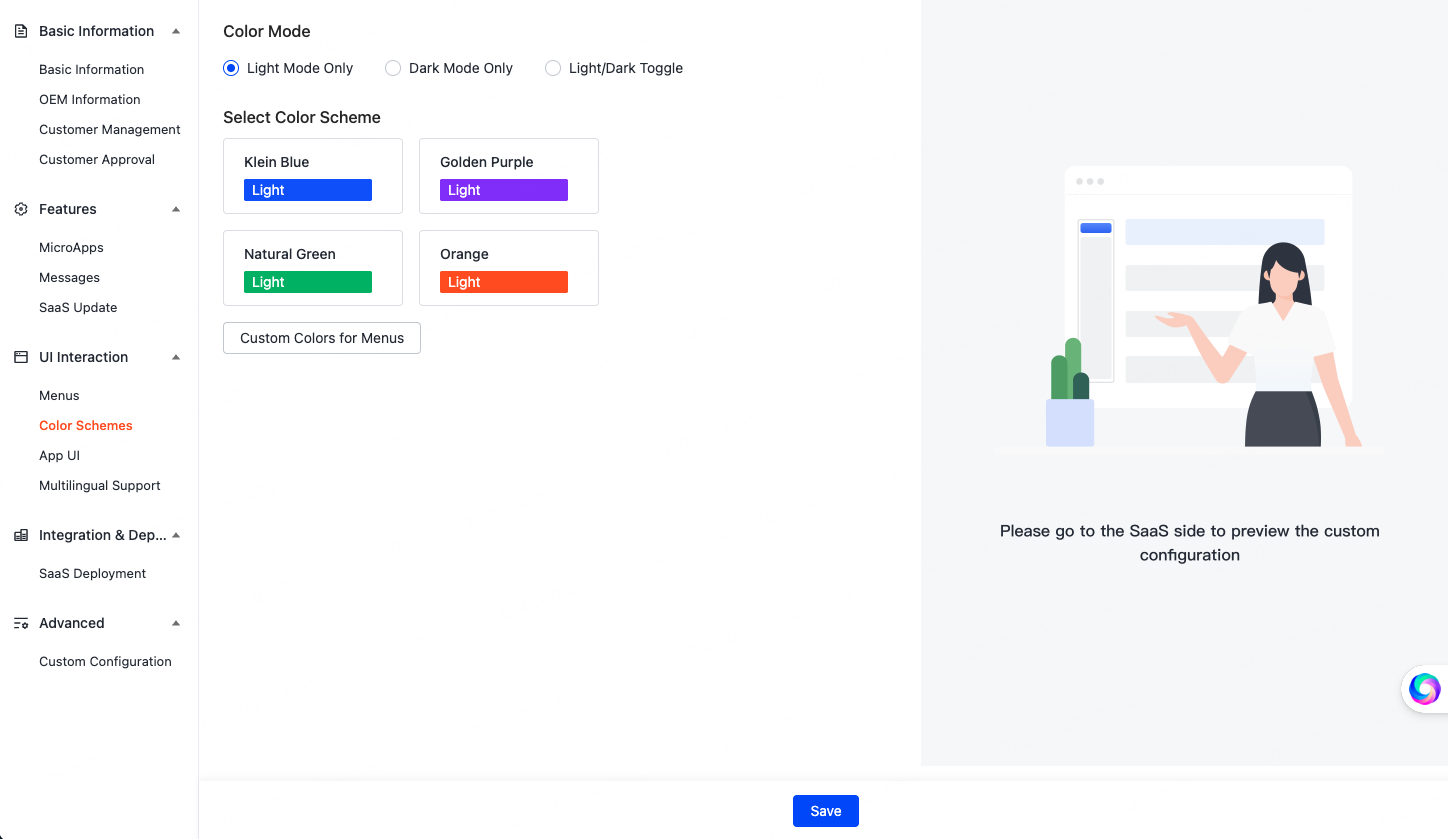Screen dimensions: 1448x839
Task: Open the colorful floating assistant icon
Action: coord(1424,688)
